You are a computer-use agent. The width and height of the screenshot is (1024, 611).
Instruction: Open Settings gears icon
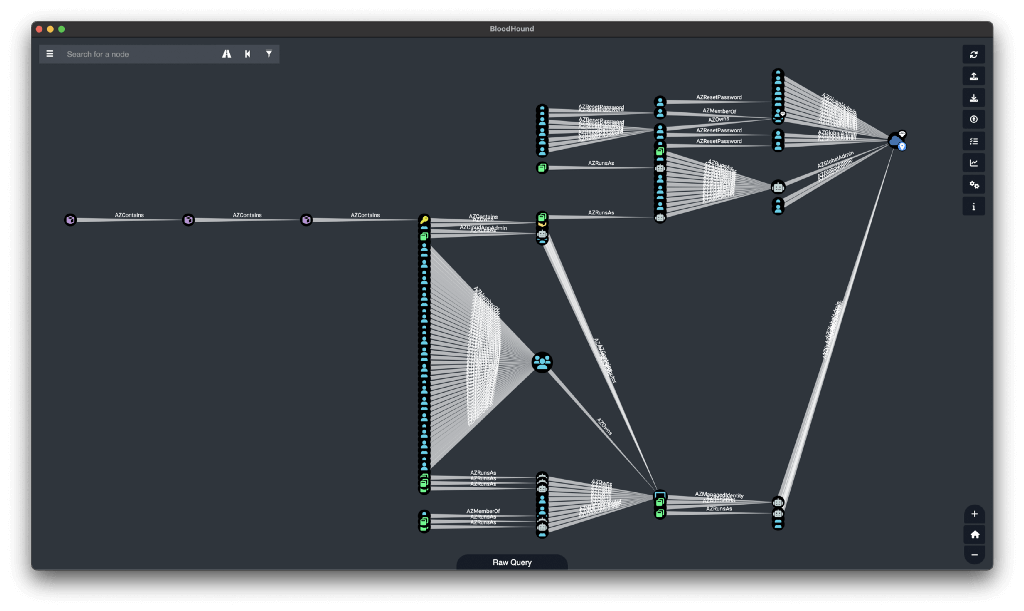point(974,185)
